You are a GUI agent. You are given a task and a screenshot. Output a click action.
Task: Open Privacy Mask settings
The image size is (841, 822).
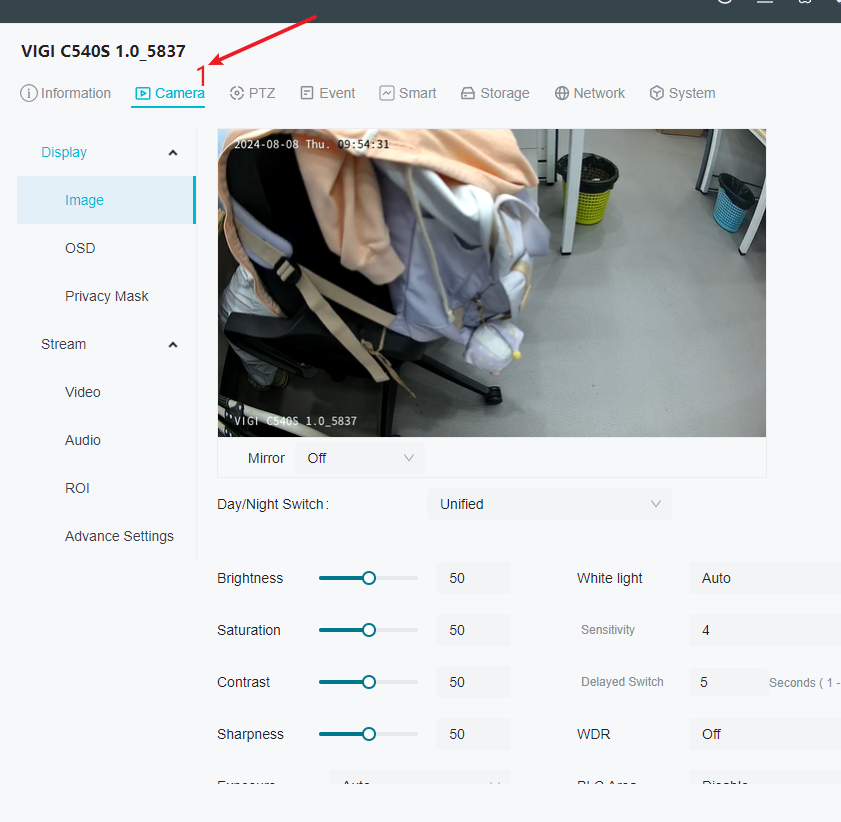[106, 296]
